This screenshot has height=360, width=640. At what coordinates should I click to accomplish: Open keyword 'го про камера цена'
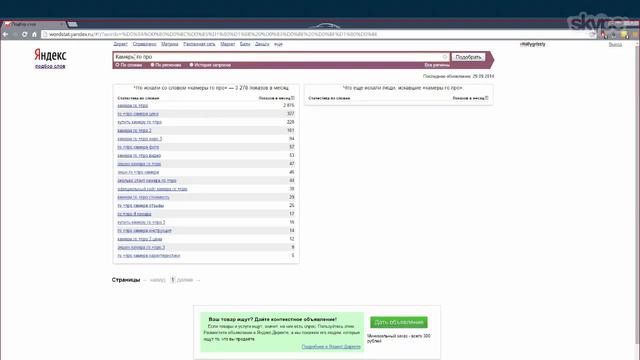(x=138, y=114)
